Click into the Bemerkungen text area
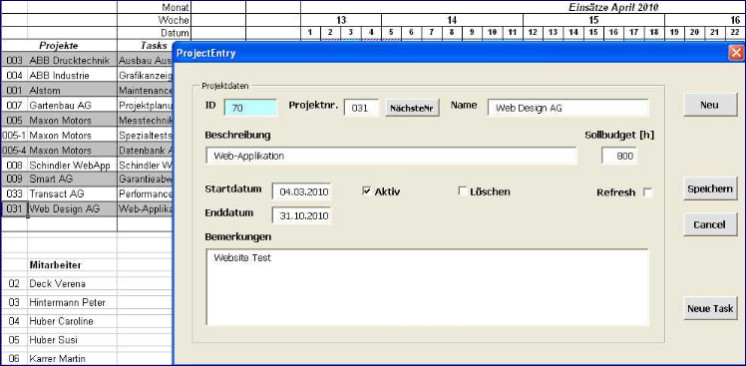The image size is (746, 366). [427, 287]
